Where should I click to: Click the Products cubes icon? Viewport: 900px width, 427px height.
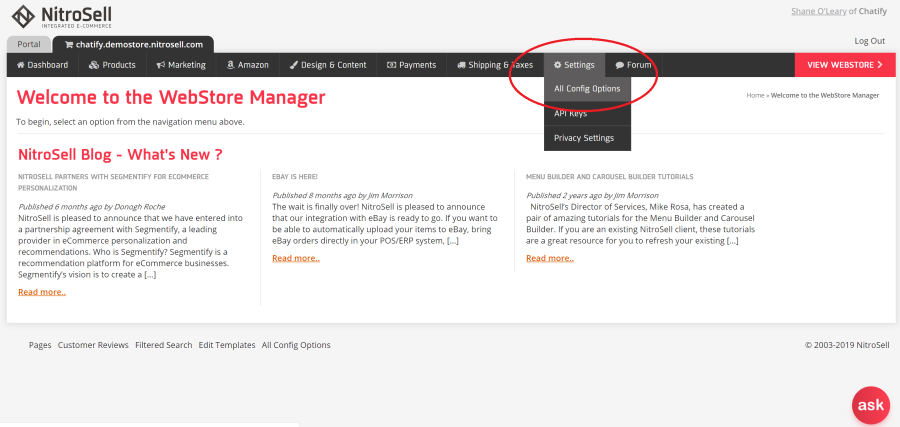point(94,65)
